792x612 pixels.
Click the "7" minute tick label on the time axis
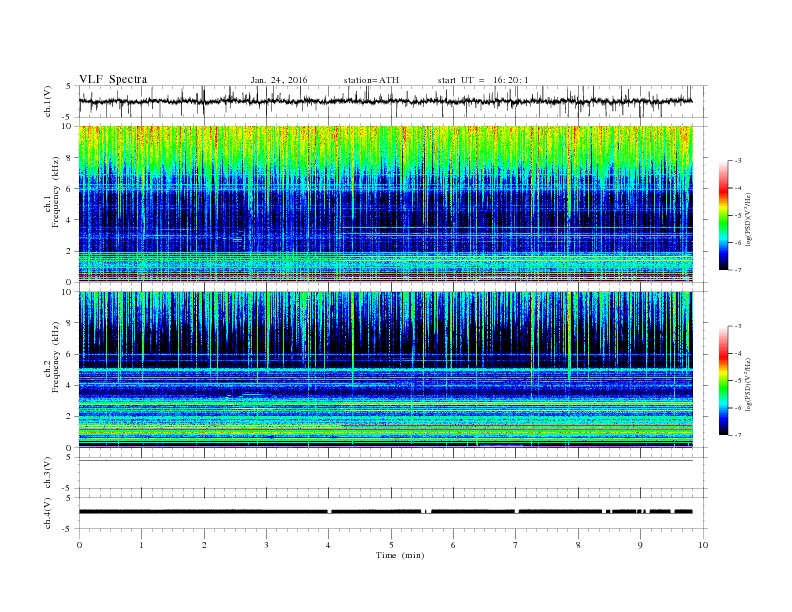pyautogui.click(x=516, y=545)
